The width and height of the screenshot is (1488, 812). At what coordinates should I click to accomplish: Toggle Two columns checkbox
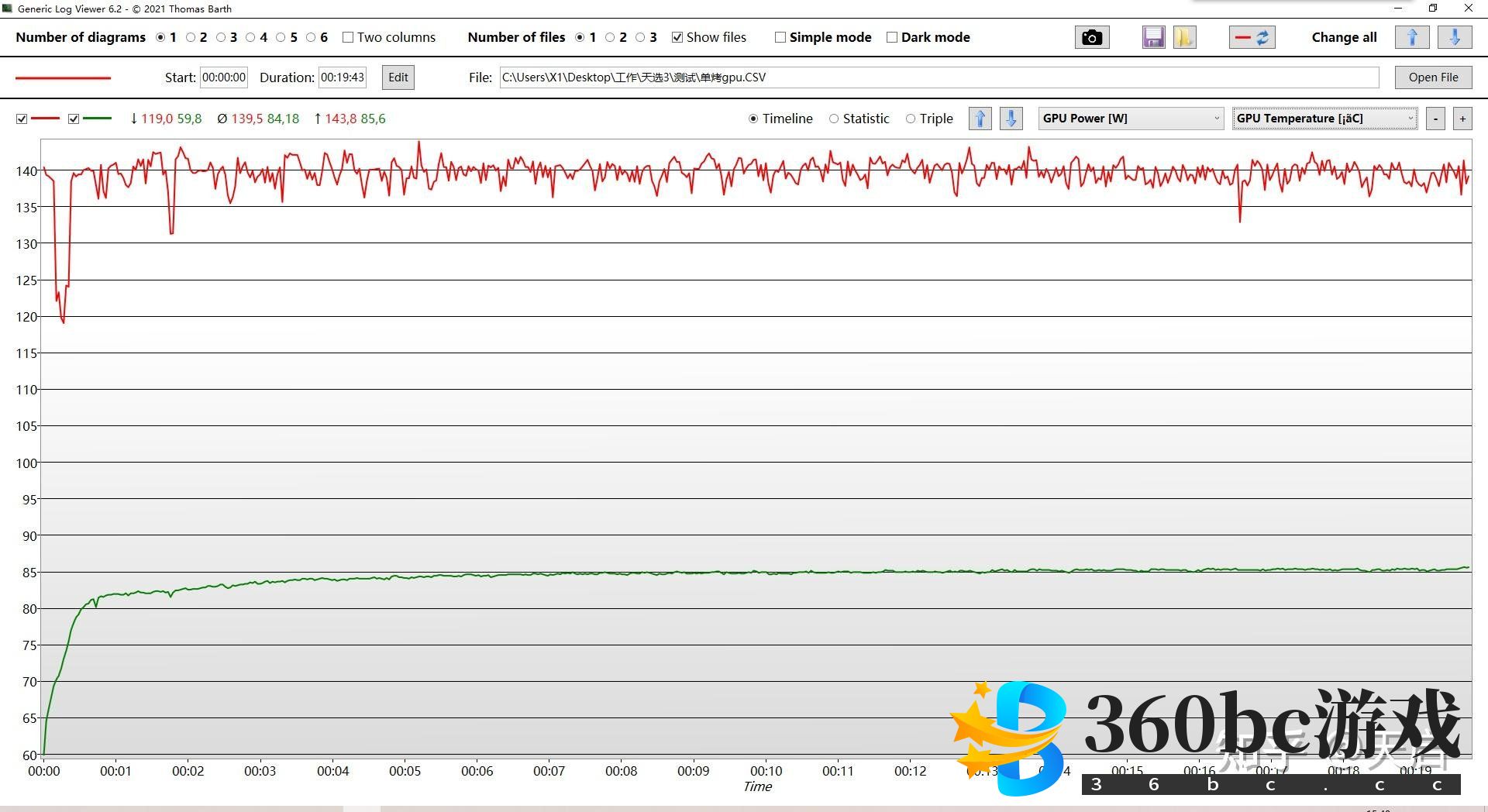[348, 37]
